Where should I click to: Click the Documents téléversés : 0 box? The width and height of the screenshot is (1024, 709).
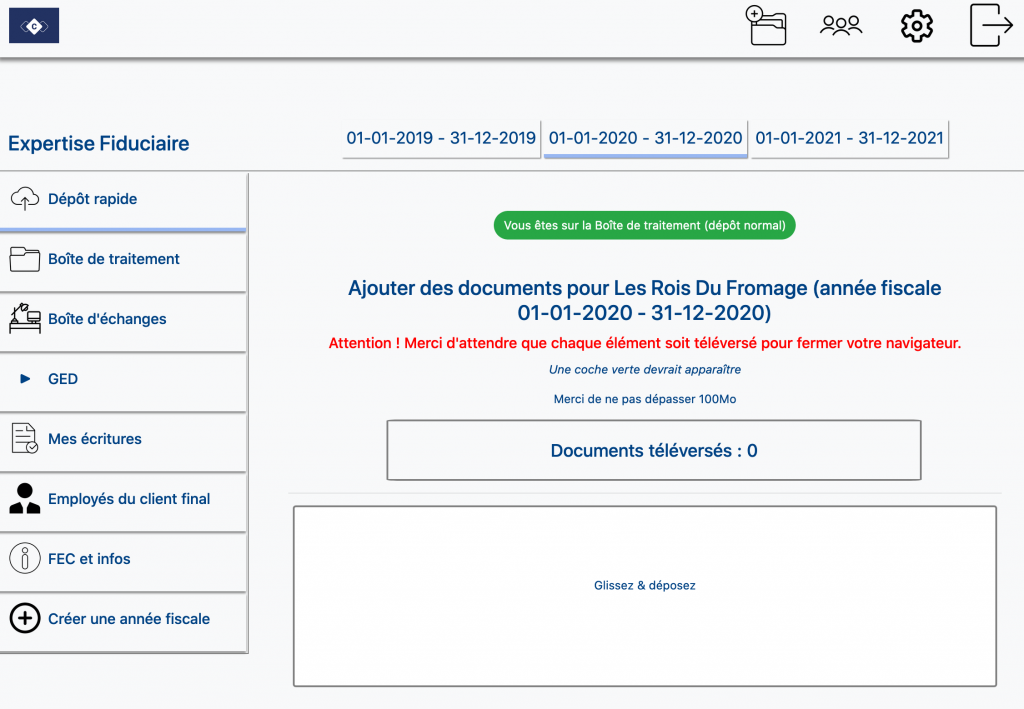click(x=654, y=450)
